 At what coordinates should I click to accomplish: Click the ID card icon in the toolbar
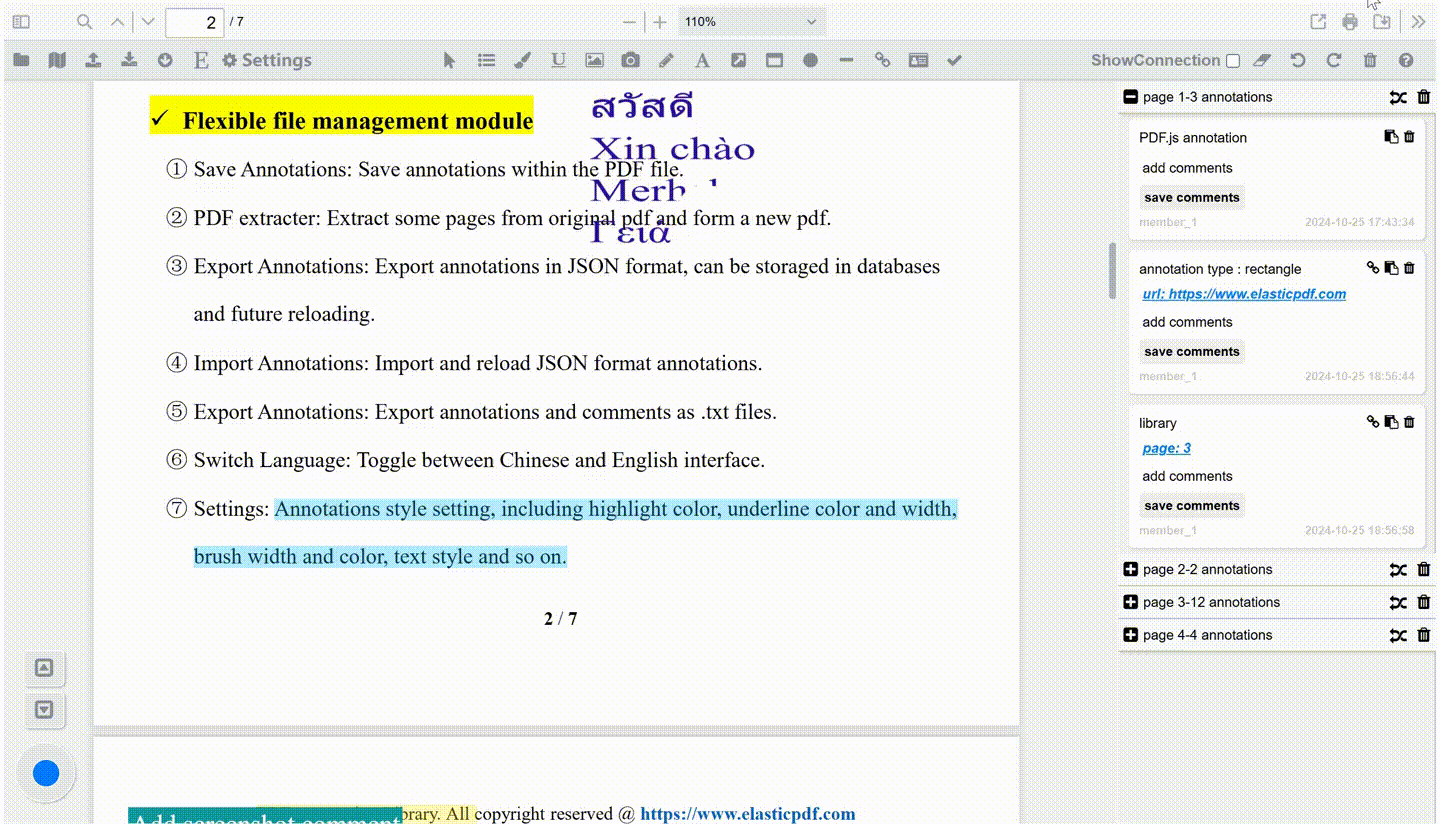[x=918, y=60]
